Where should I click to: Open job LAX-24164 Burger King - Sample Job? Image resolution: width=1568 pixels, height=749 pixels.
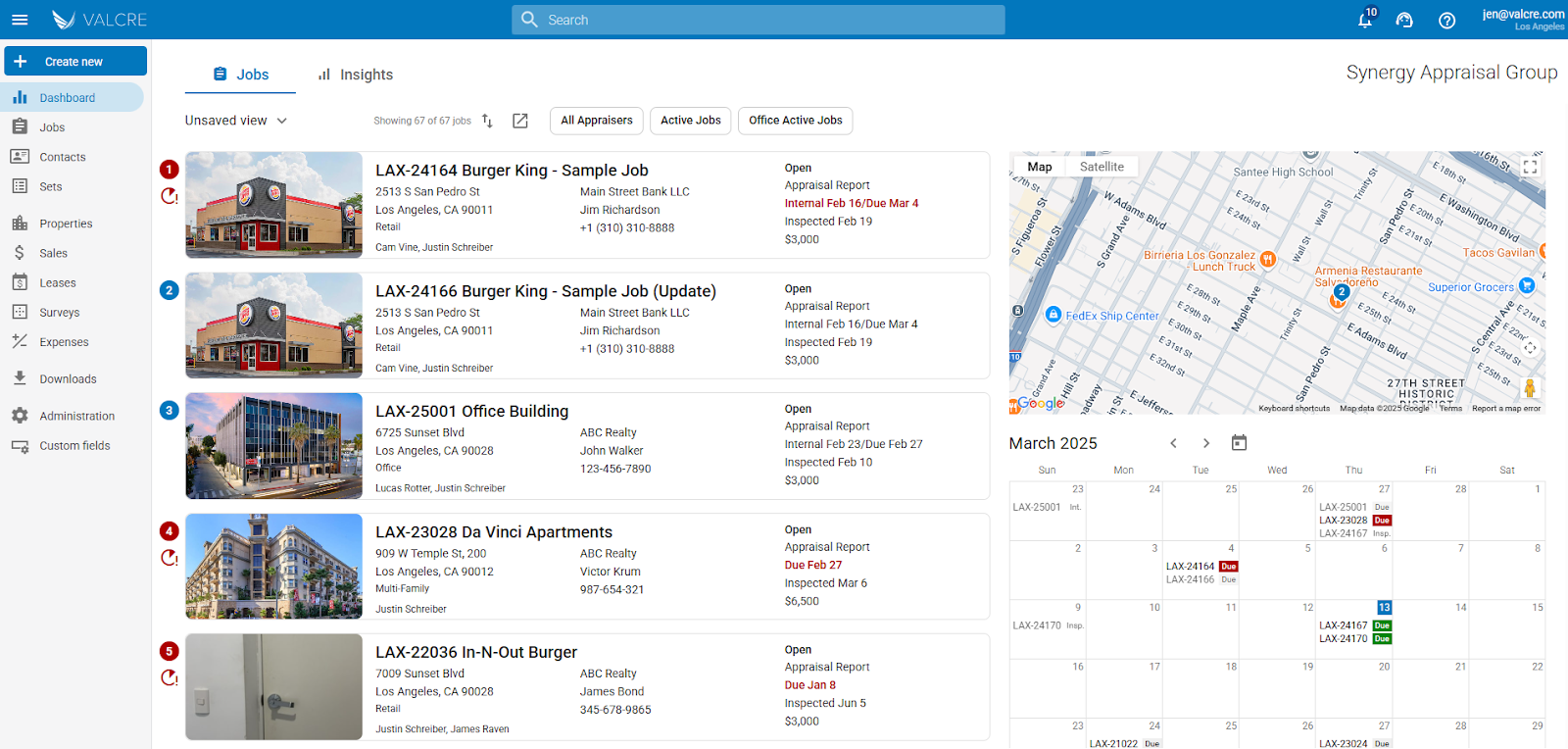point(512,171)
